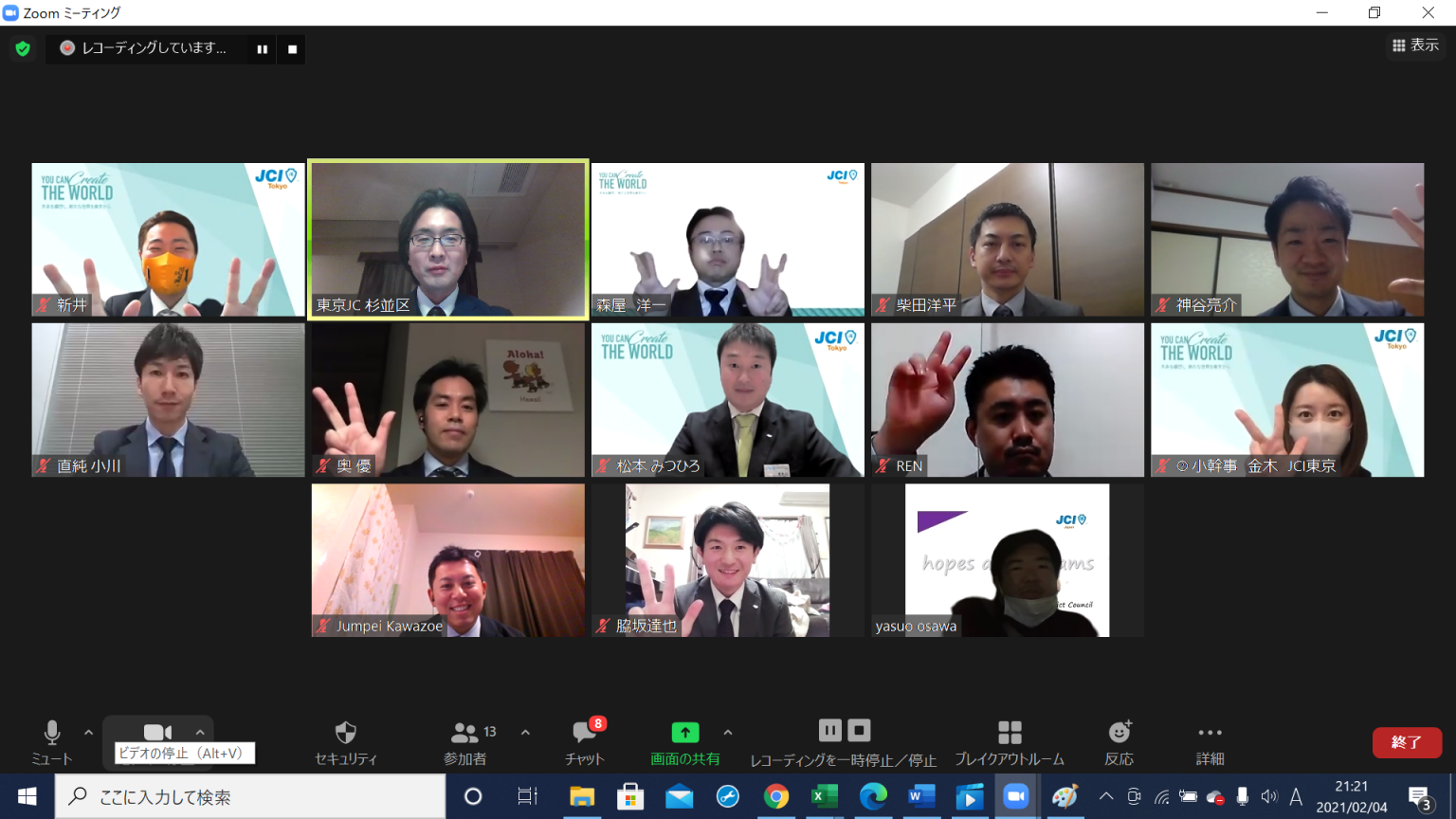Expand video options arrow next to camera
The image size is (1456, 819).
200,732
